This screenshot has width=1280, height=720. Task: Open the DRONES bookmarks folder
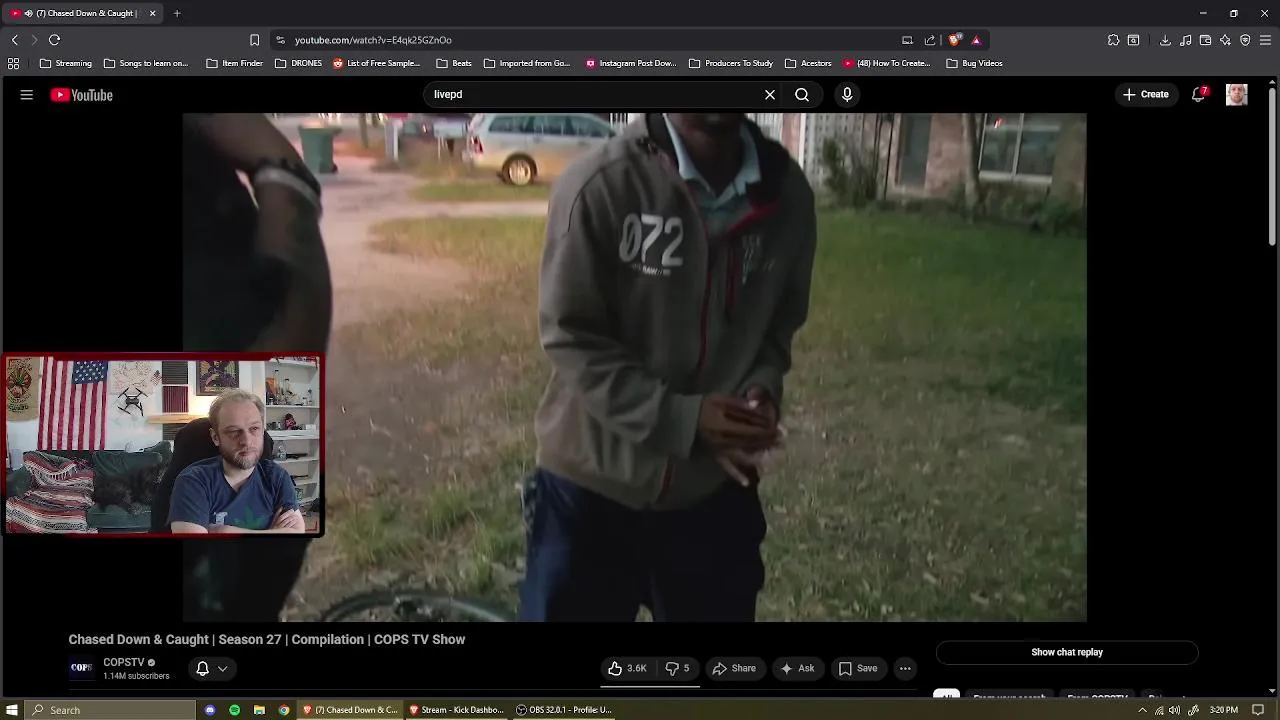click(x=298, y=63)
